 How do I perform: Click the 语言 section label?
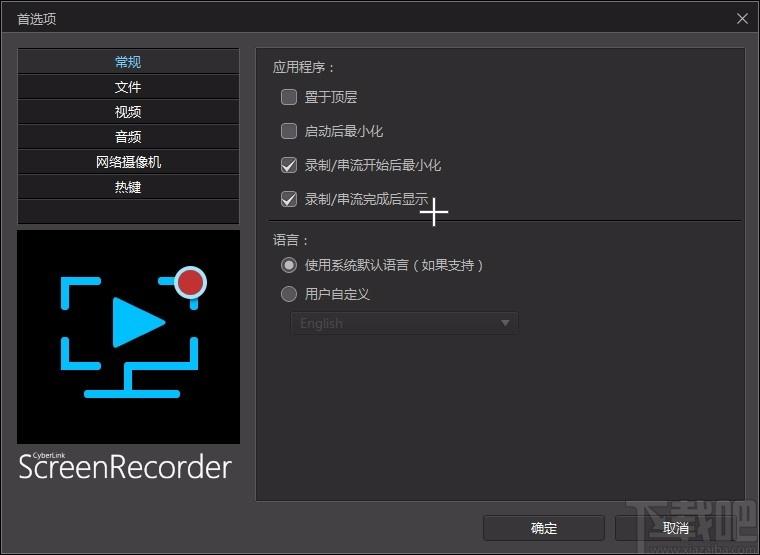pyautogui.click(x=291, y=240)
